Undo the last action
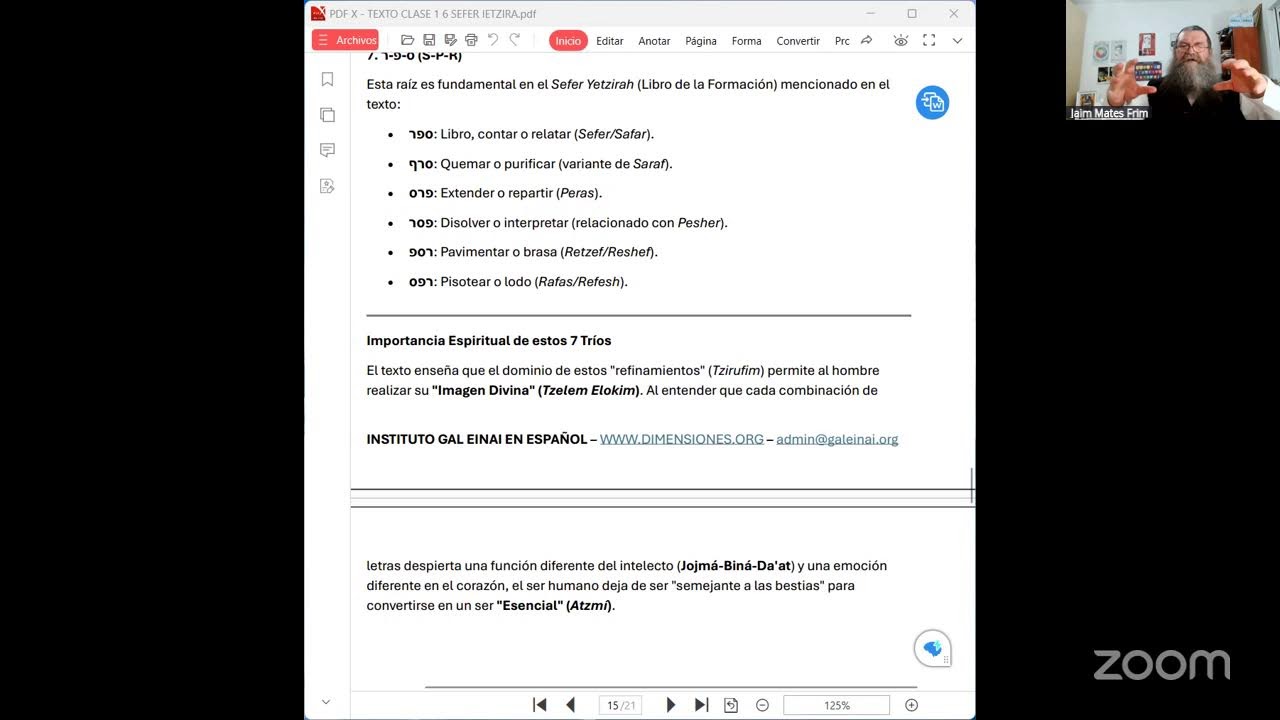The image size is (1280, 720). pyautogui.click(x=493, y=40)
